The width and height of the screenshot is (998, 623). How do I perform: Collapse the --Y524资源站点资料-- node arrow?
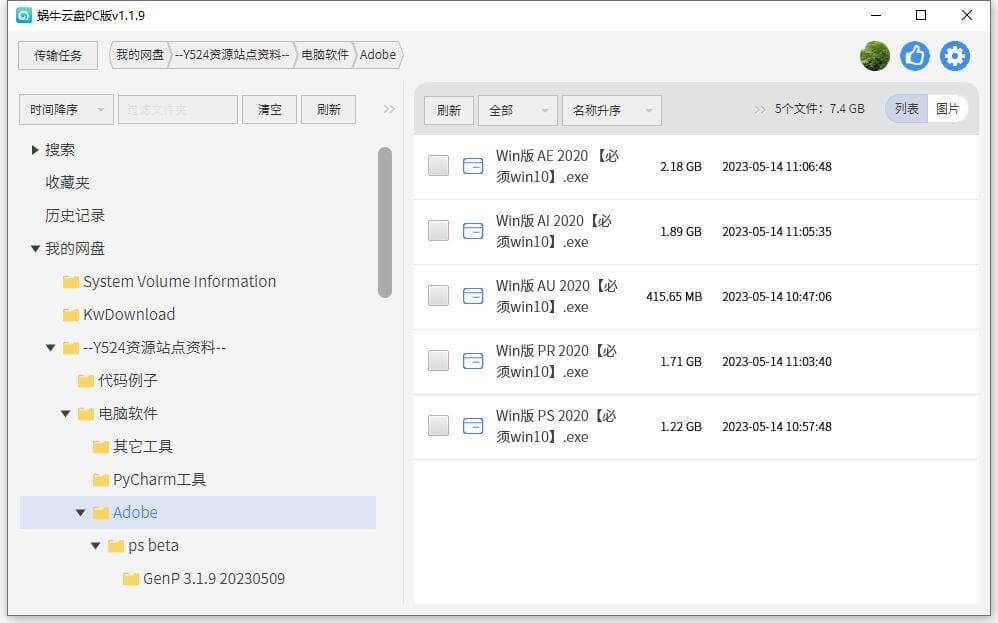click(x=50, y=348)
